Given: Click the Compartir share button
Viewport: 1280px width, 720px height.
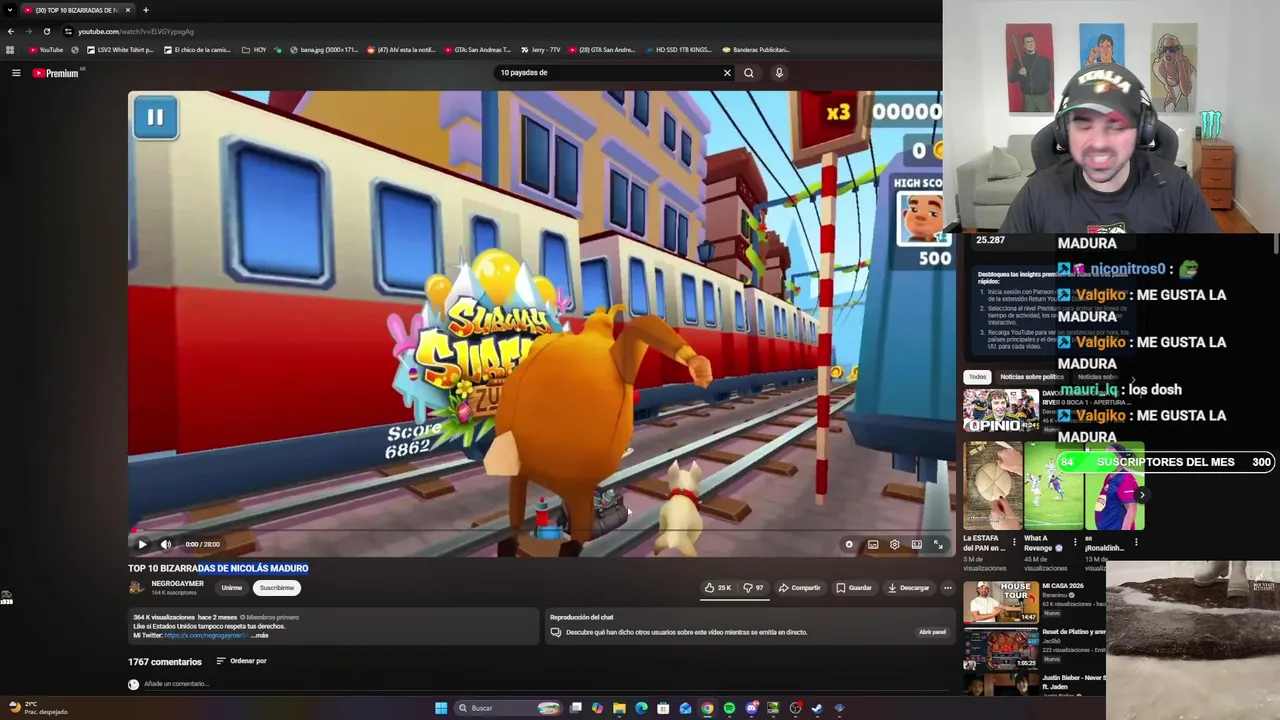Looking at the screenshot, I should click(x=800, y=588).
